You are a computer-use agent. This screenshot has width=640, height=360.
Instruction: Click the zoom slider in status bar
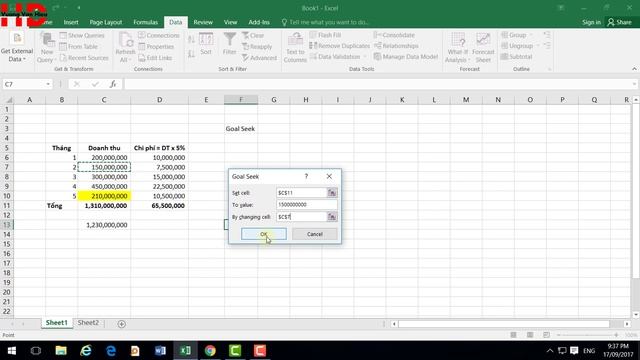pos(588,335)
